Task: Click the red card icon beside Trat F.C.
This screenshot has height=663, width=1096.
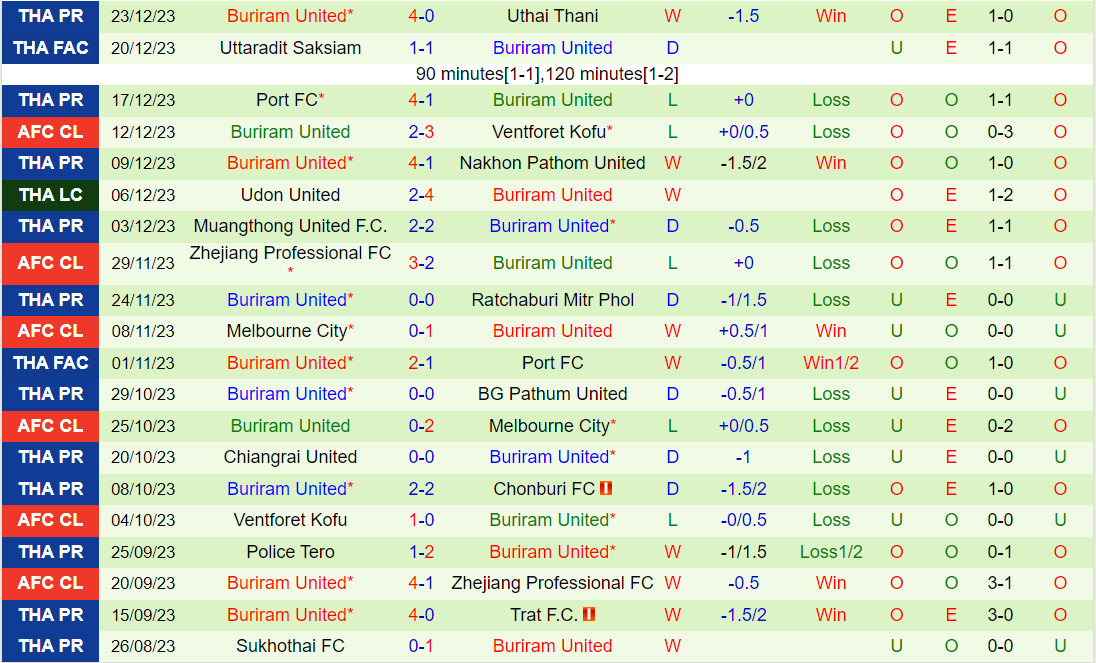Action: (590, 615)
